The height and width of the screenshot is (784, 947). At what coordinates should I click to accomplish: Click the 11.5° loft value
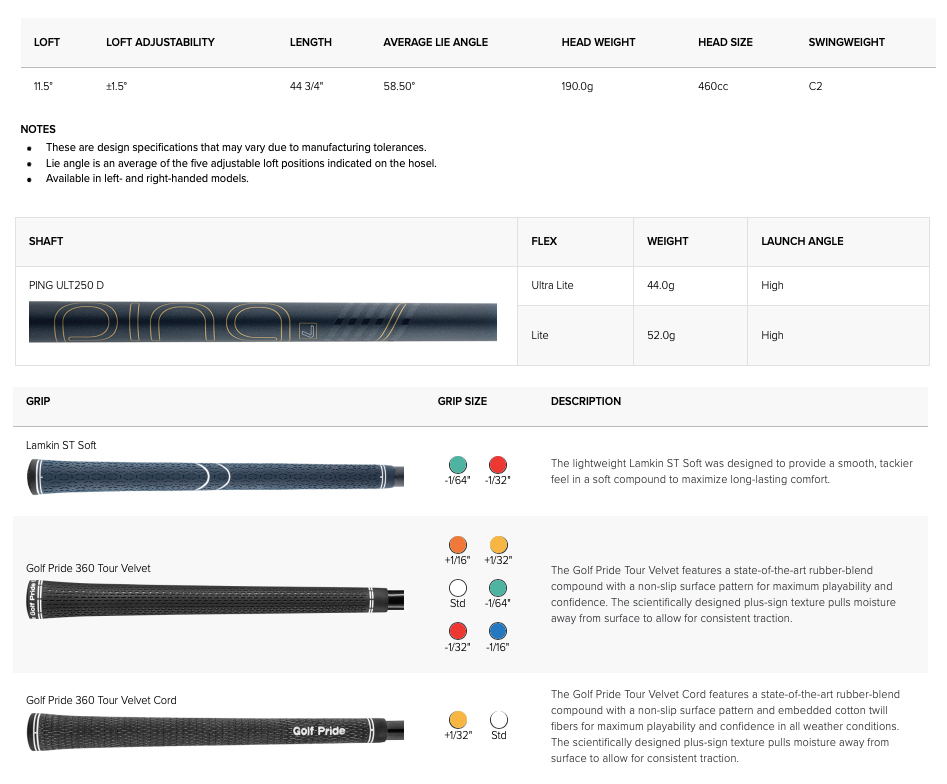pos(43,86)
